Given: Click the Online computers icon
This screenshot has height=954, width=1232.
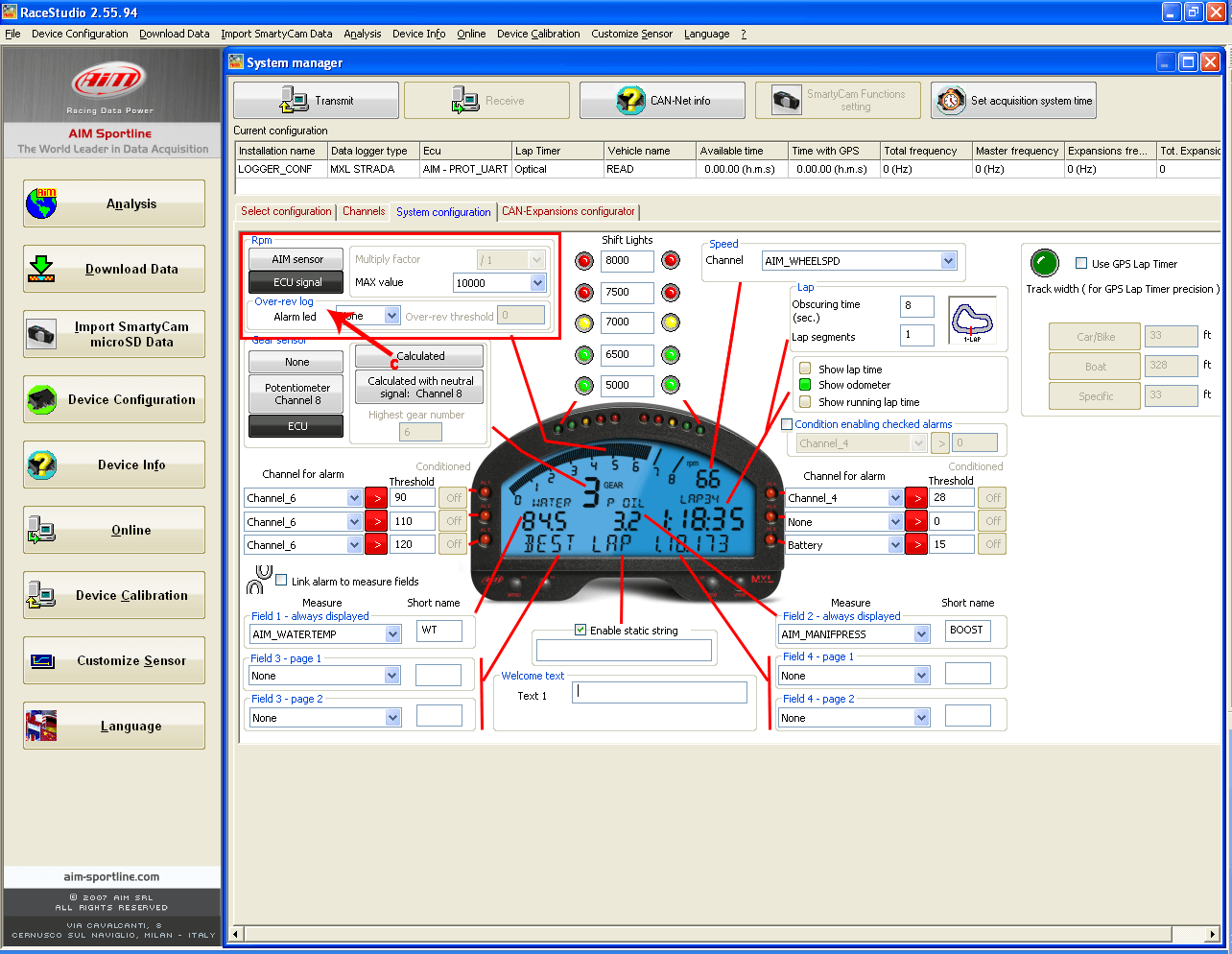Looking at the screenshot, I should click(41, 530).
